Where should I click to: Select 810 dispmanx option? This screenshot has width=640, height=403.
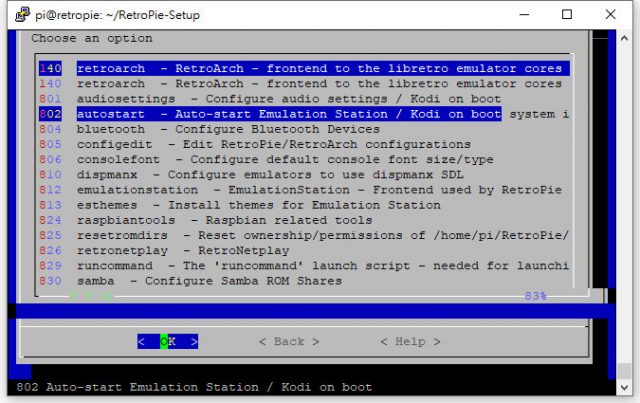tap(251, 174)
